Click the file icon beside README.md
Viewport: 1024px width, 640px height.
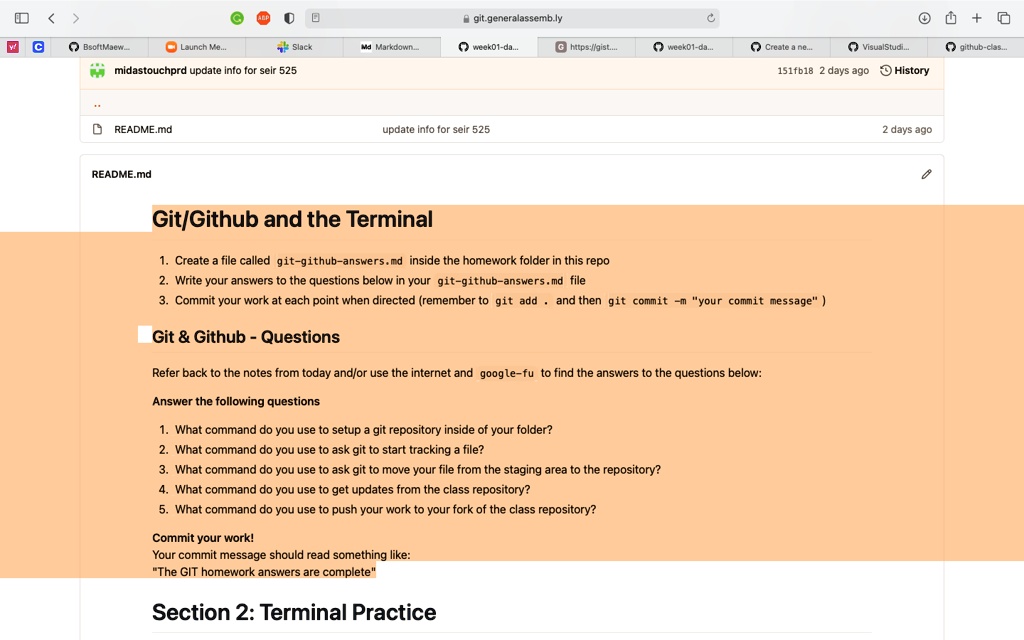[97, 129]
